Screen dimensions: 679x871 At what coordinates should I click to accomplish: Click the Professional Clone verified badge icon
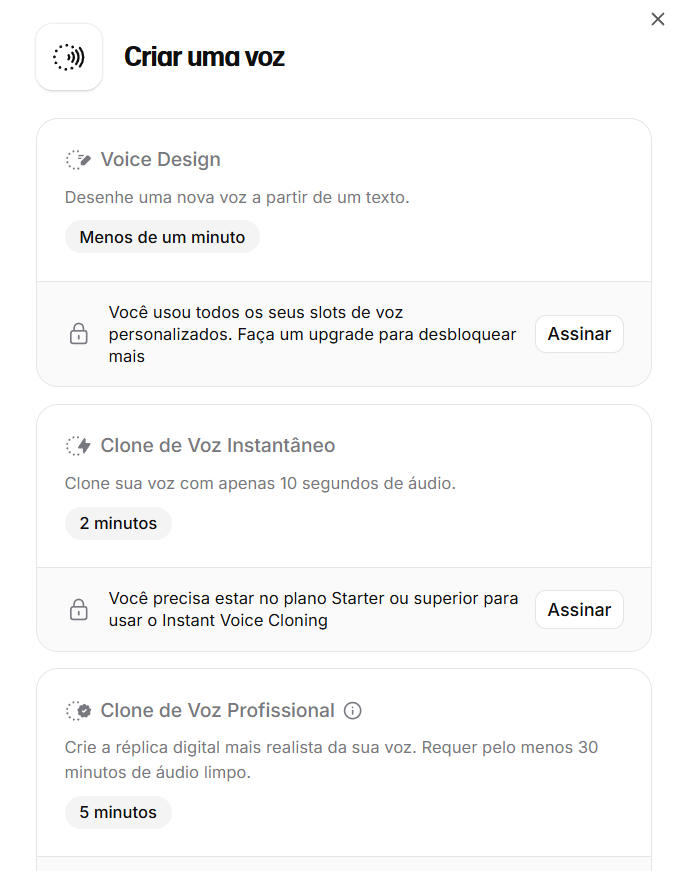(x=78, y=710)
